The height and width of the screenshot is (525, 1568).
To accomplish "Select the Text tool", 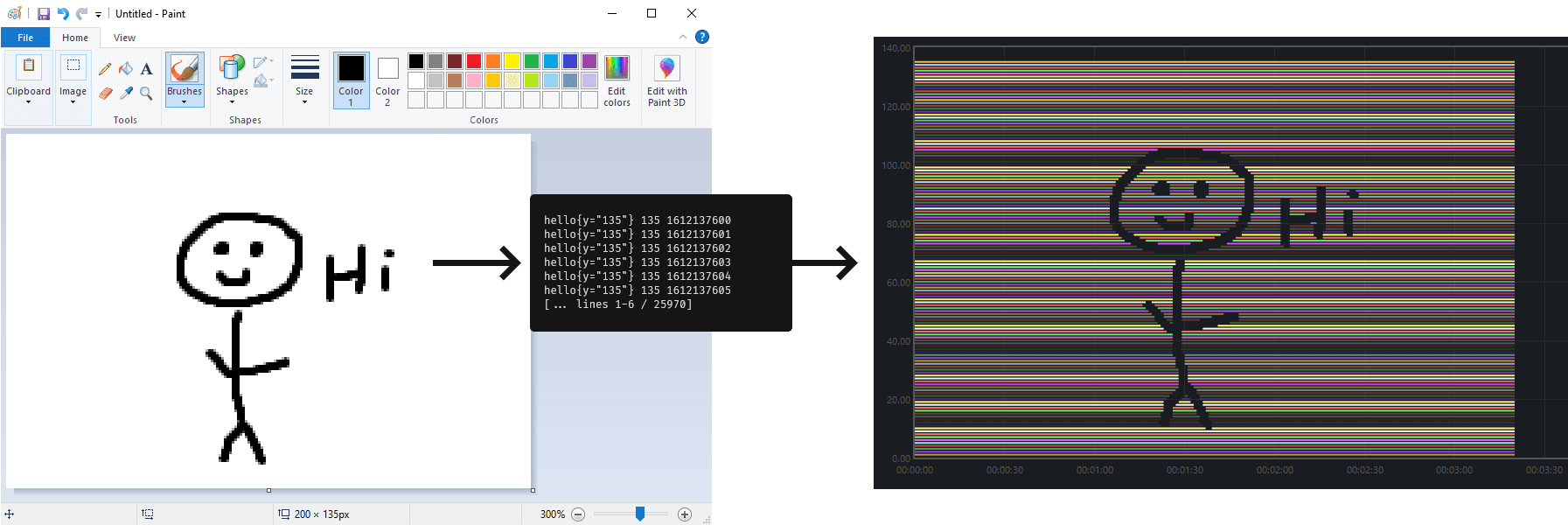I will (x=147, y=69).
